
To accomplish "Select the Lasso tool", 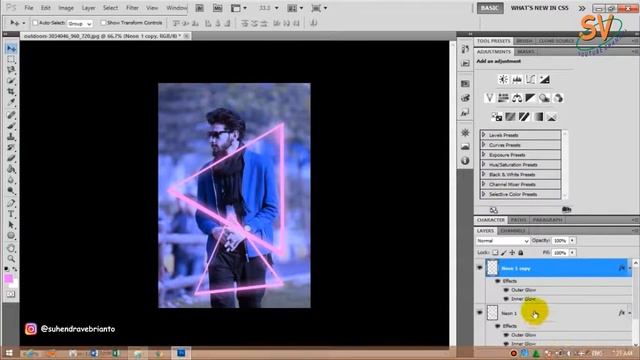I will [11, 70].
